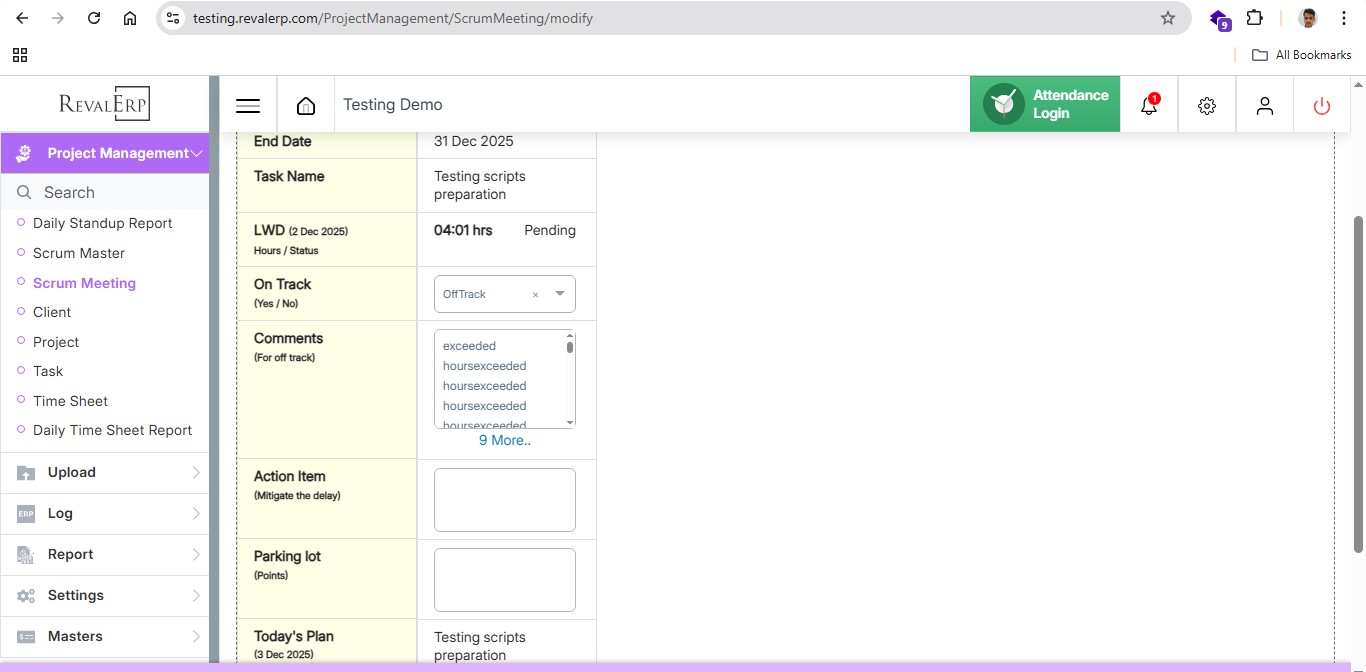Open the notifications bell icon
This screenshot has height=672, width=1366.
(x=1149, y=105)
